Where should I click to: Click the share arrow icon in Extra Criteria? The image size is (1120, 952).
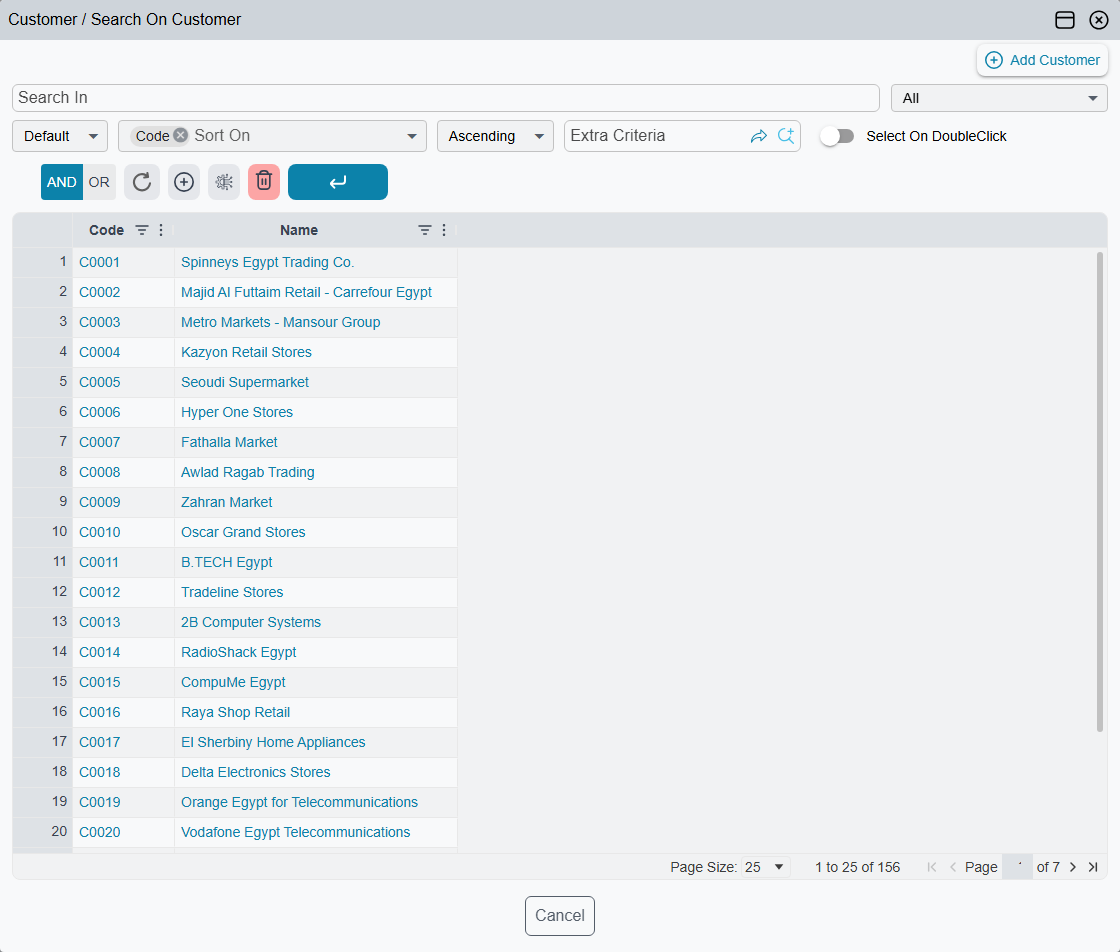(x=759, y=136)
